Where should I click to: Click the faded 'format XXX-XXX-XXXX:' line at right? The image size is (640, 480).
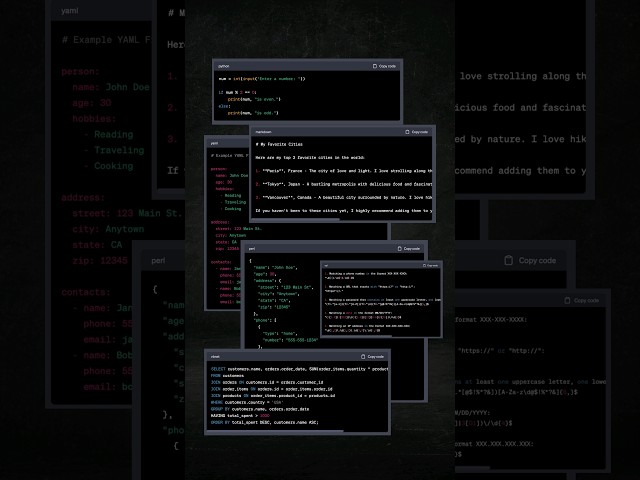[491, 320]
